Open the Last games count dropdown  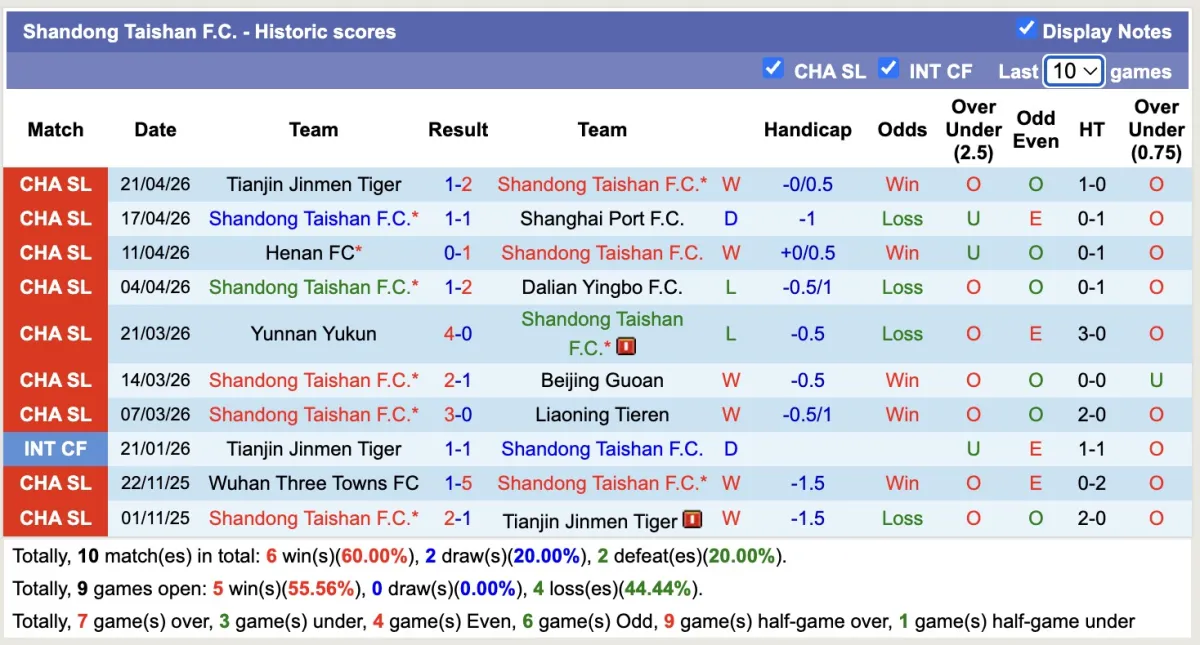1073,71
